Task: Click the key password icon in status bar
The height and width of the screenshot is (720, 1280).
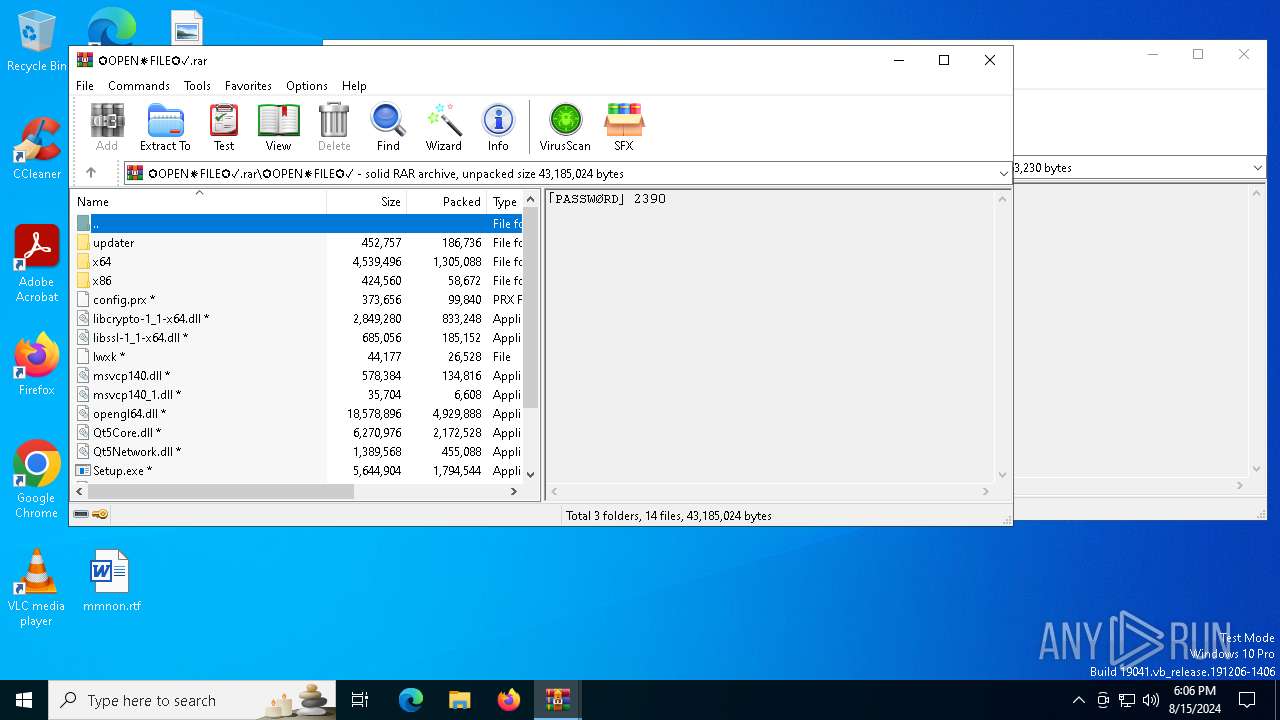Action: [100, 515]
